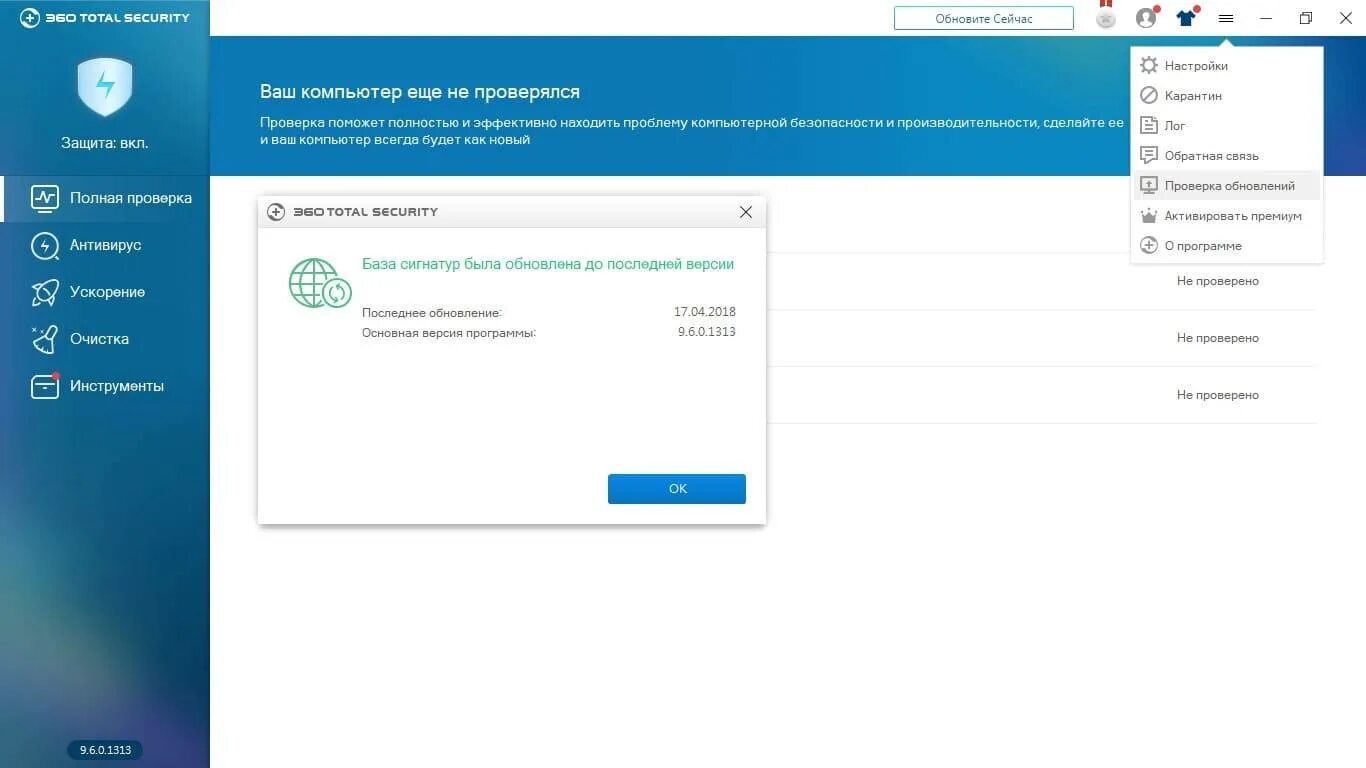Screen dimensions: 1366x768
Task: Click the version value 9.6.0.1313 in dialog
Action: click(706, 332)
